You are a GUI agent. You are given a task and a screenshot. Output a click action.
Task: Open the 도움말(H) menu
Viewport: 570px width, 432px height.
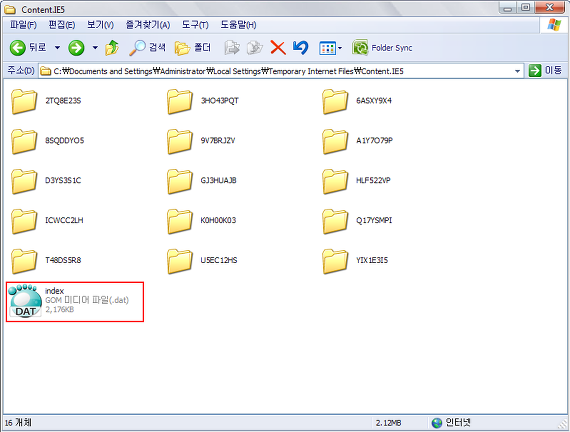click(x=238, y=25)
